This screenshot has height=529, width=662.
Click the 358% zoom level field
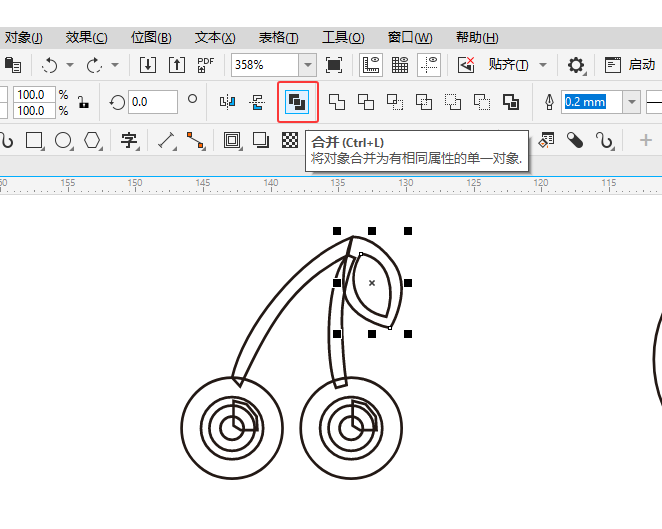click(x=265, y=65)
